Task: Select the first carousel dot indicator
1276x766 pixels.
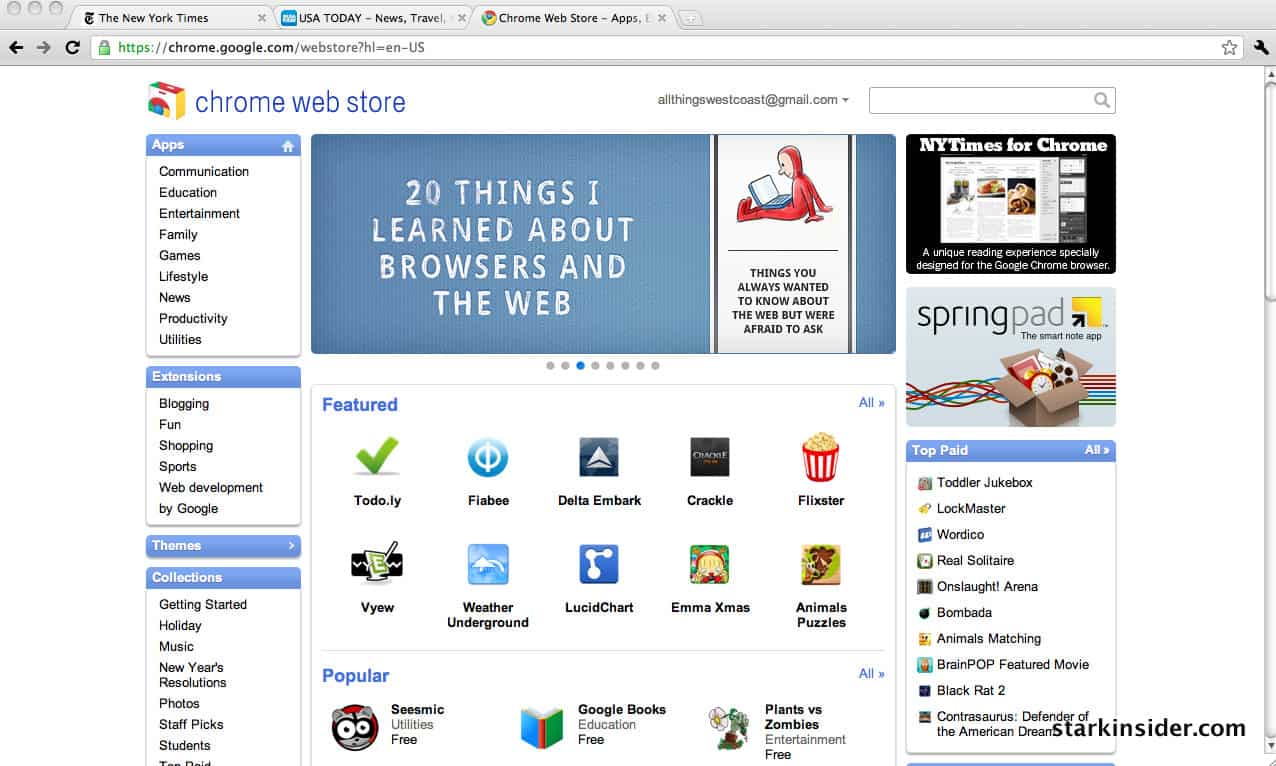Action: point(550,366)
